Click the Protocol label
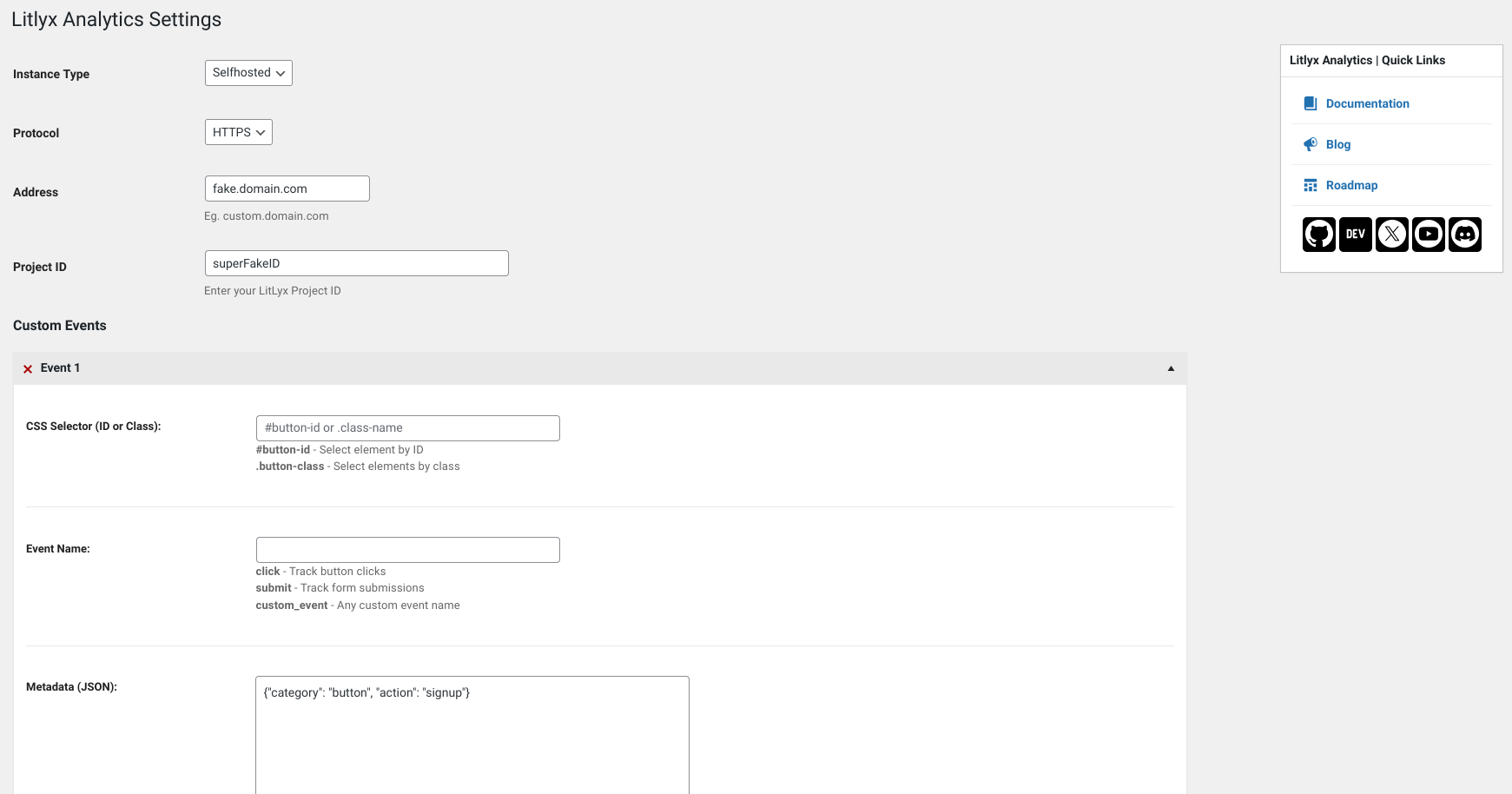The width and height of the screenshot is (1512, 794). point(36,134)
